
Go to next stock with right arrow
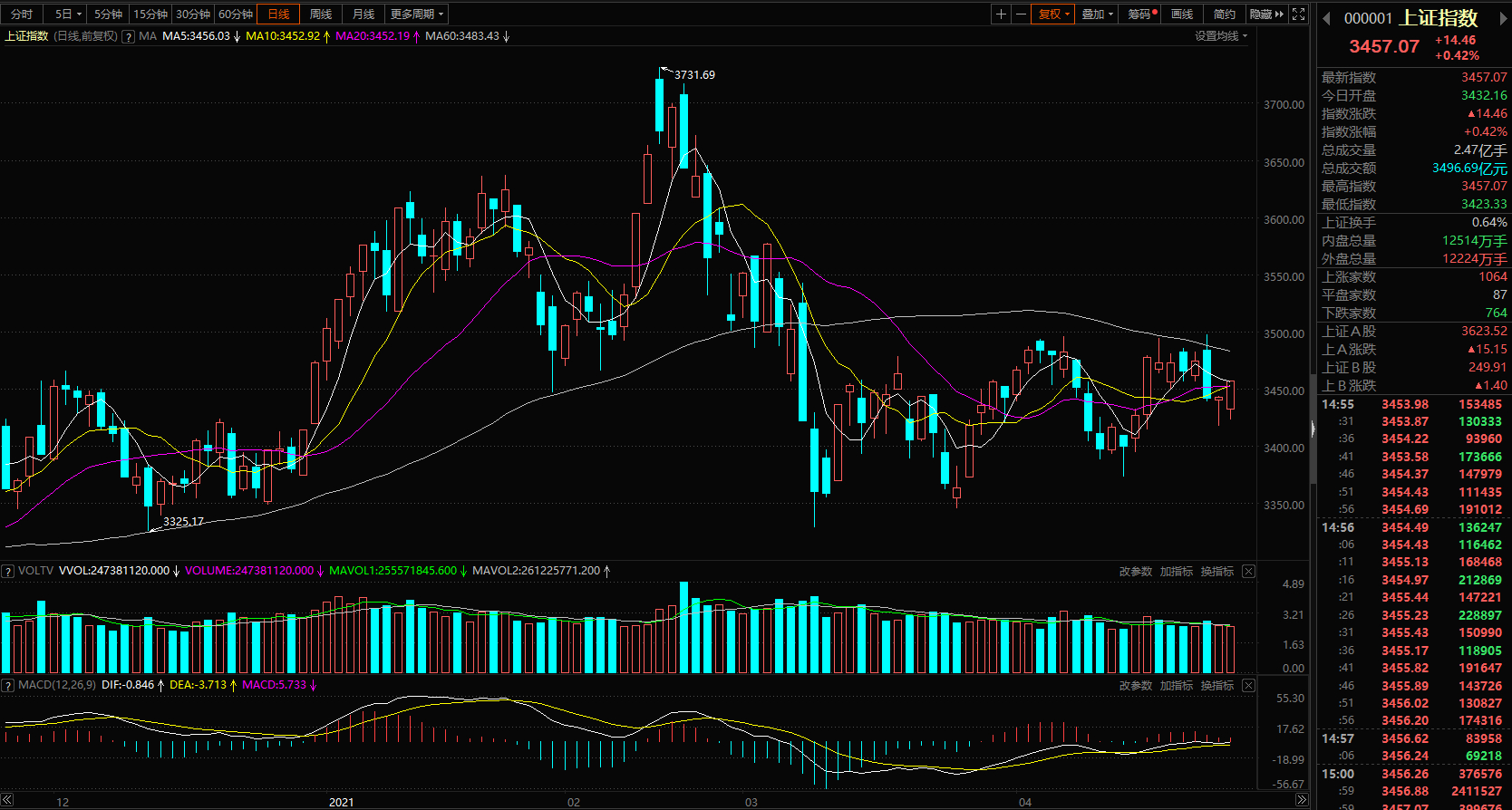click(1505, 18)
